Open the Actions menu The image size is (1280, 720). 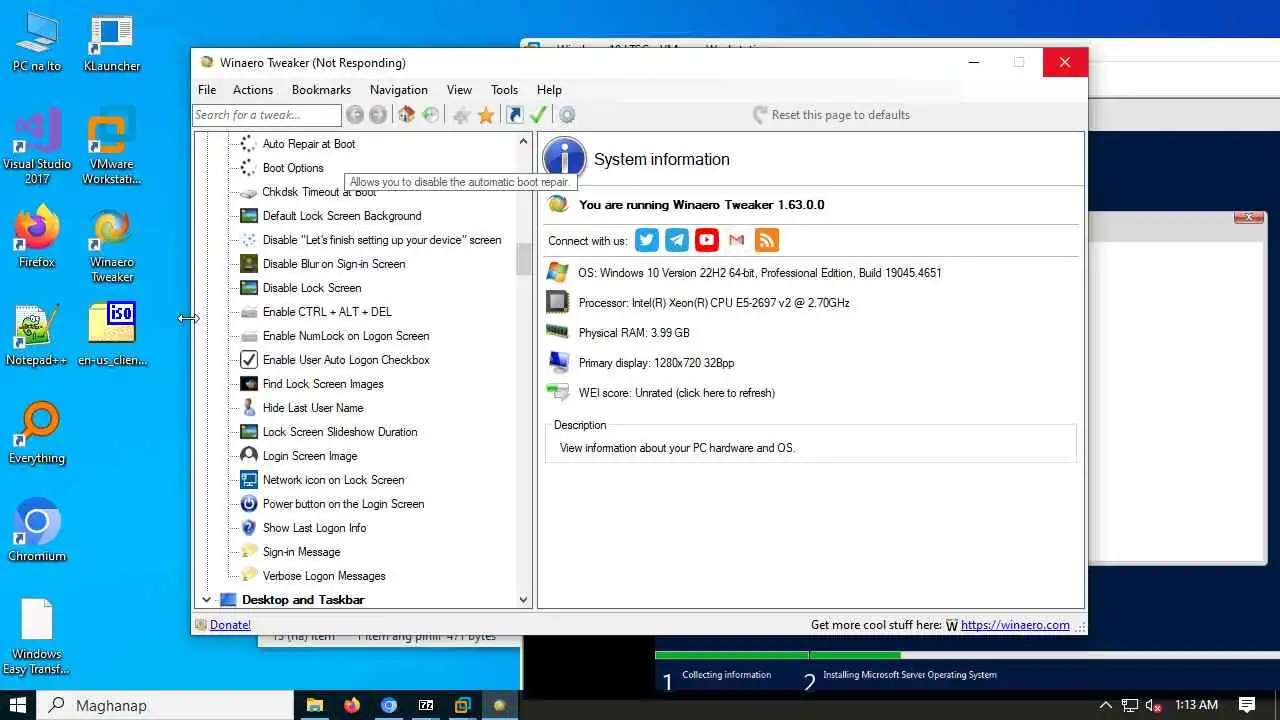pos(253,90)
